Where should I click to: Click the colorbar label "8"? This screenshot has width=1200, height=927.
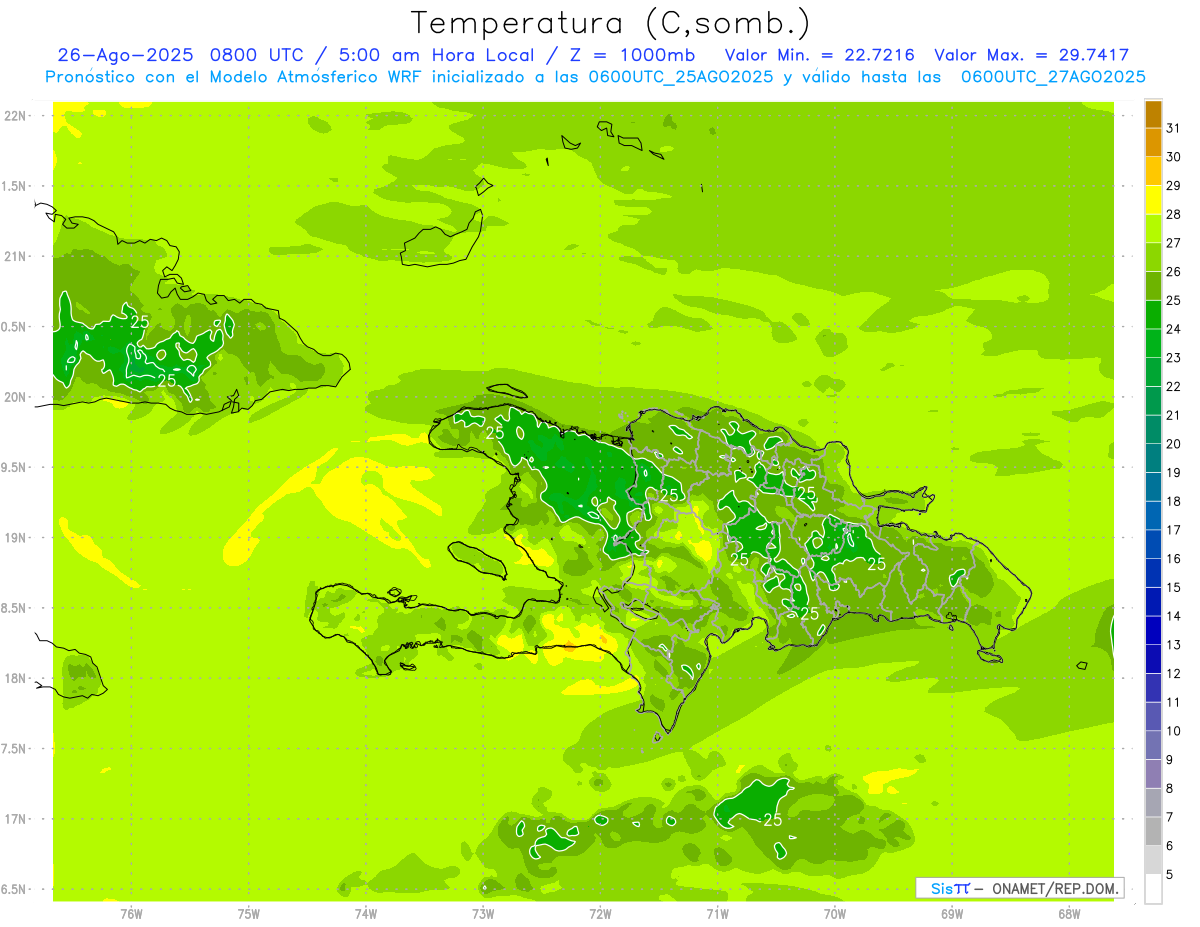[1169, 788]
